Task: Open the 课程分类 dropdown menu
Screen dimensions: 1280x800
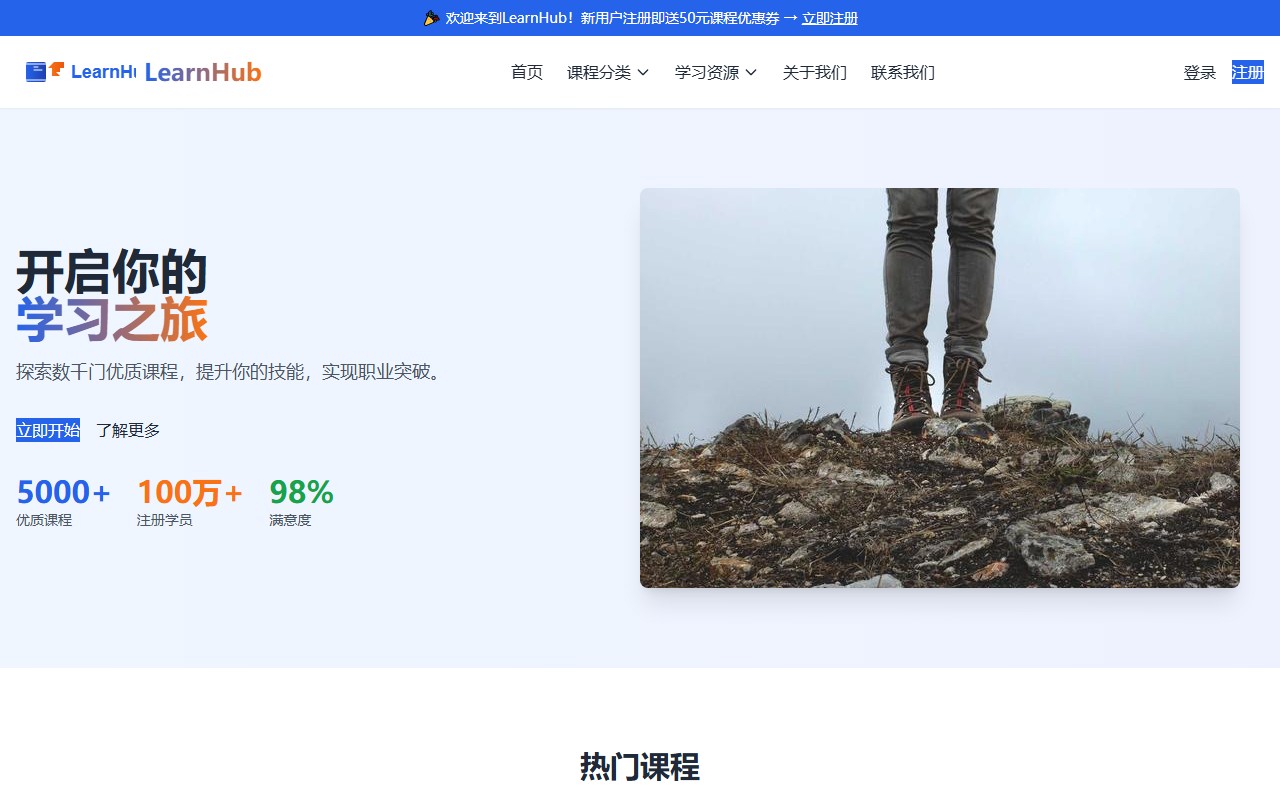Action: click(600, 72)
